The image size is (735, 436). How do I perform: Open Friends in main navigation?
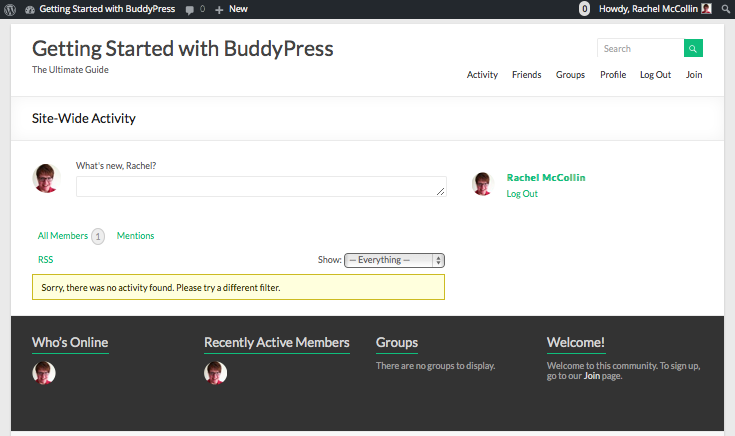tap(526, 75)
